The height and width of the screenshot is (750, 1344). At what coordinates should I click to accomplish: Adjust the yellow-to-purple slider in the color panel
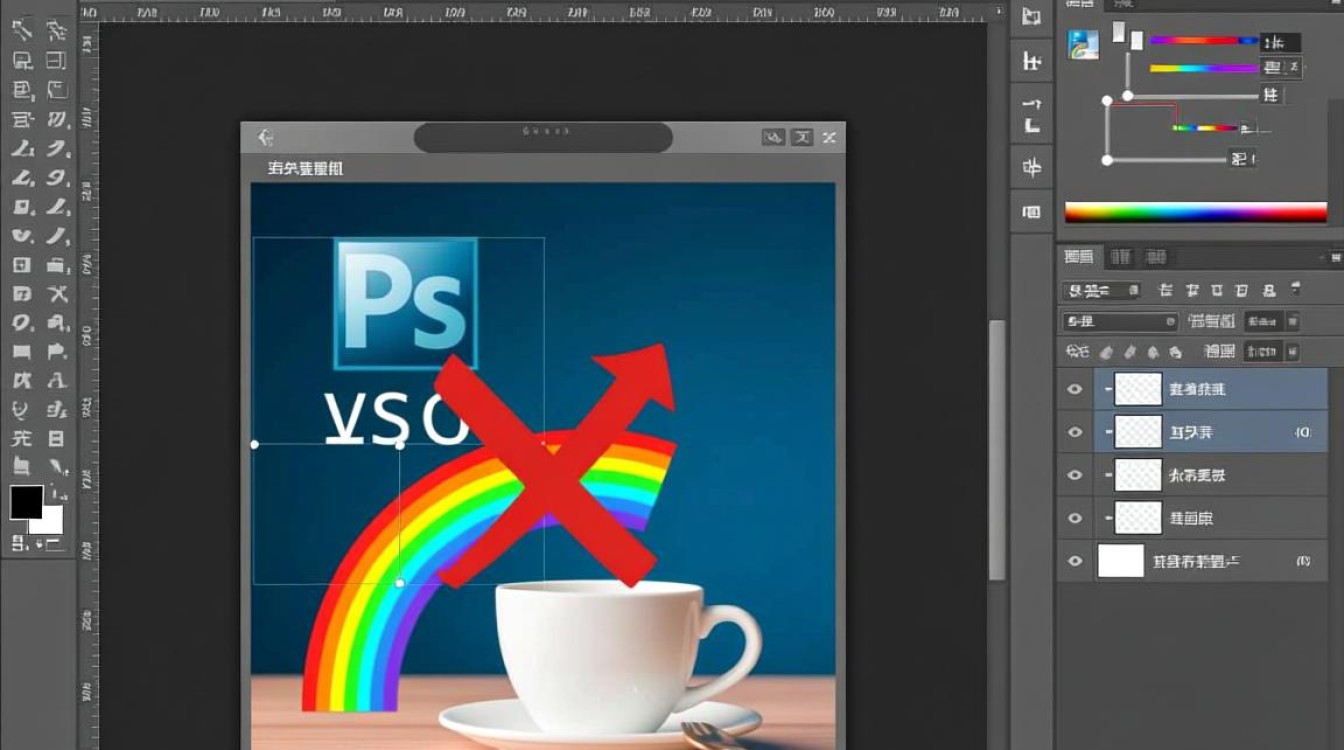(1204, 68)
